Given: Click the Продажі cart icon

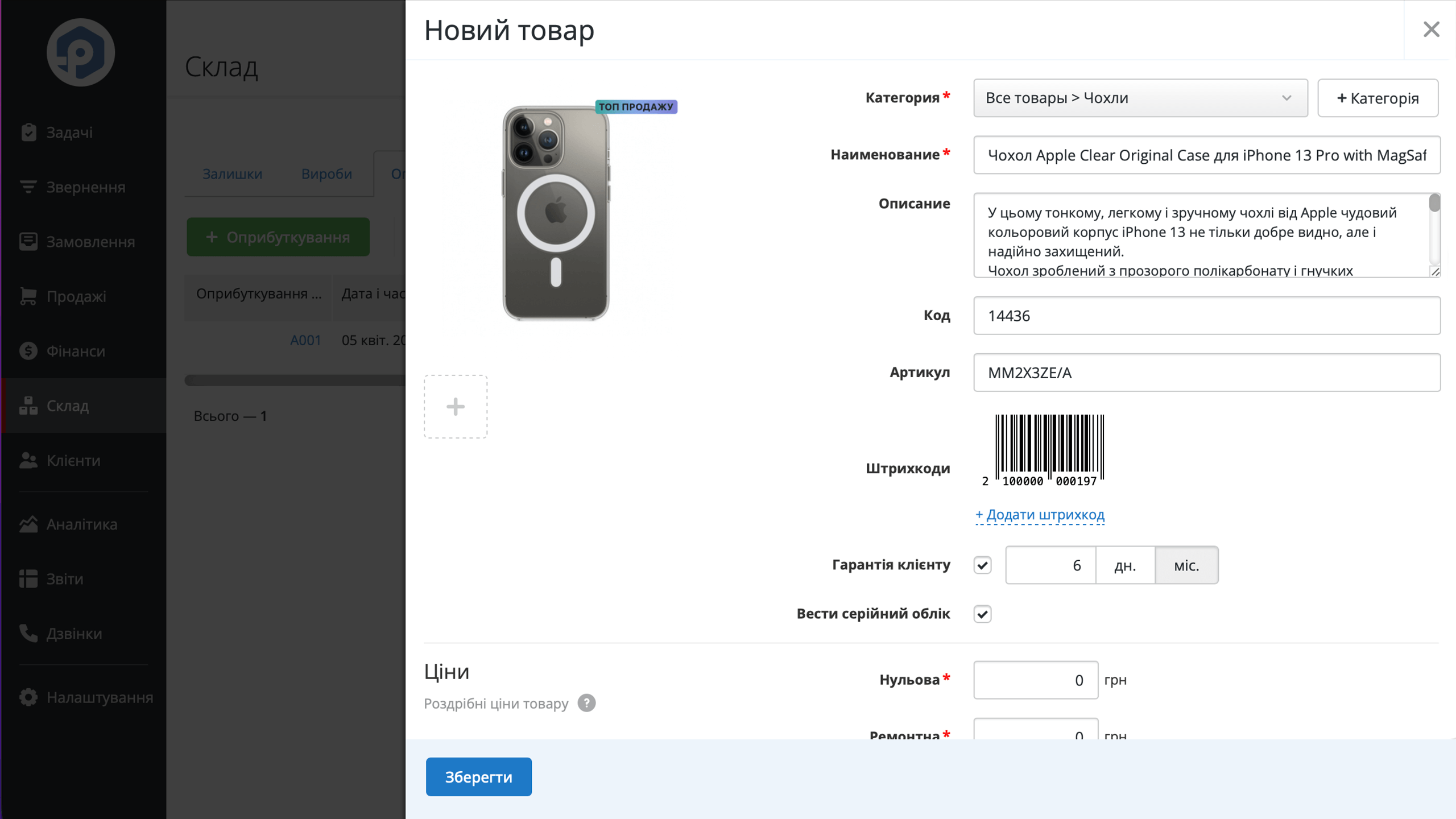Looking at the screenshot, I should (x=28, y=296).
